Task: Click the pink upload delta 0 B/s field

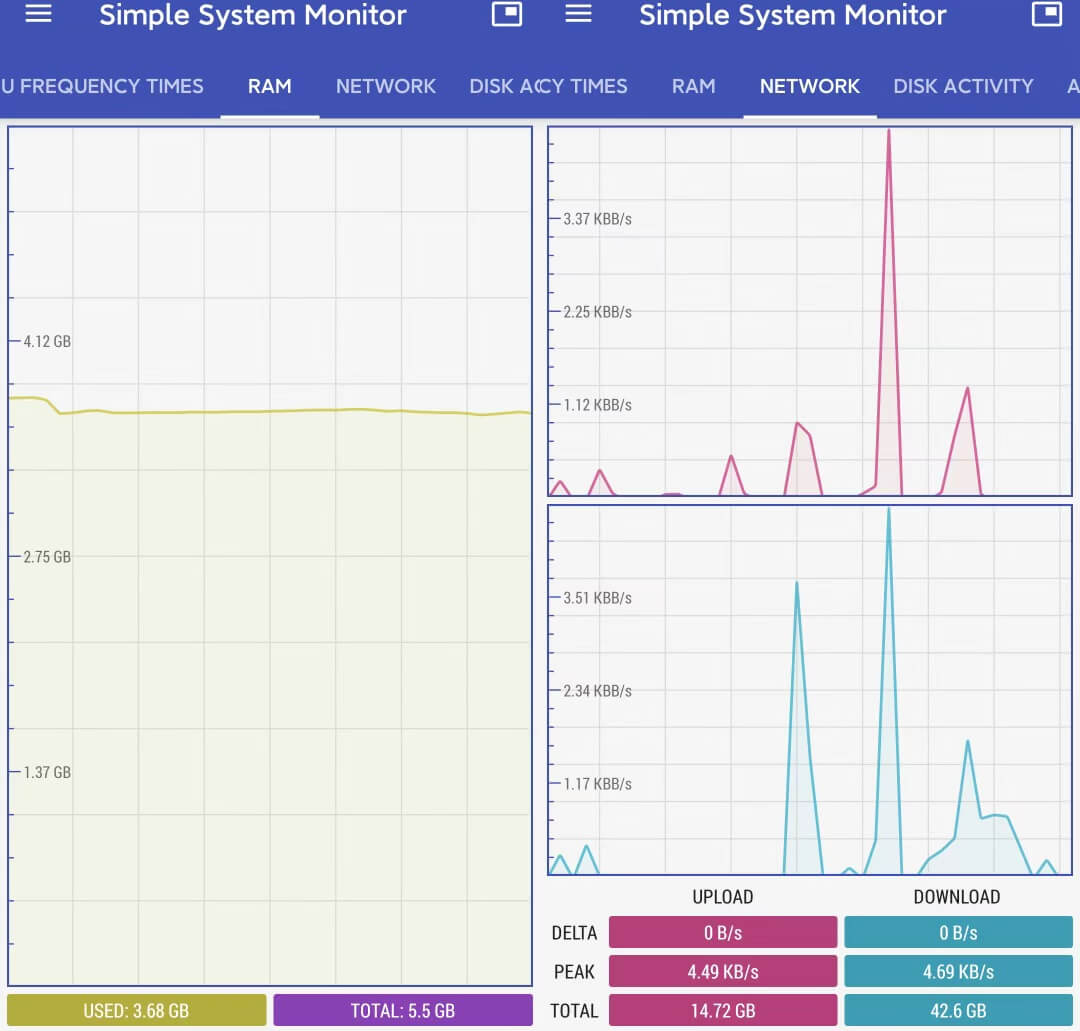Action: click(723, 933)
